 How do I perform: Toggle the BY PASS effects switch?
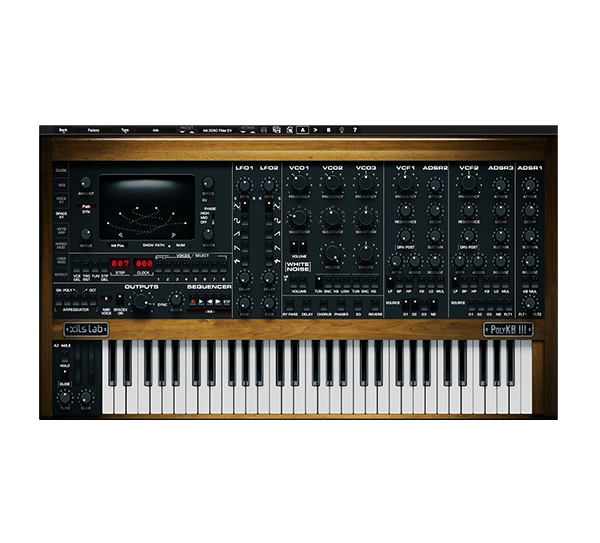tap(290, 305)
